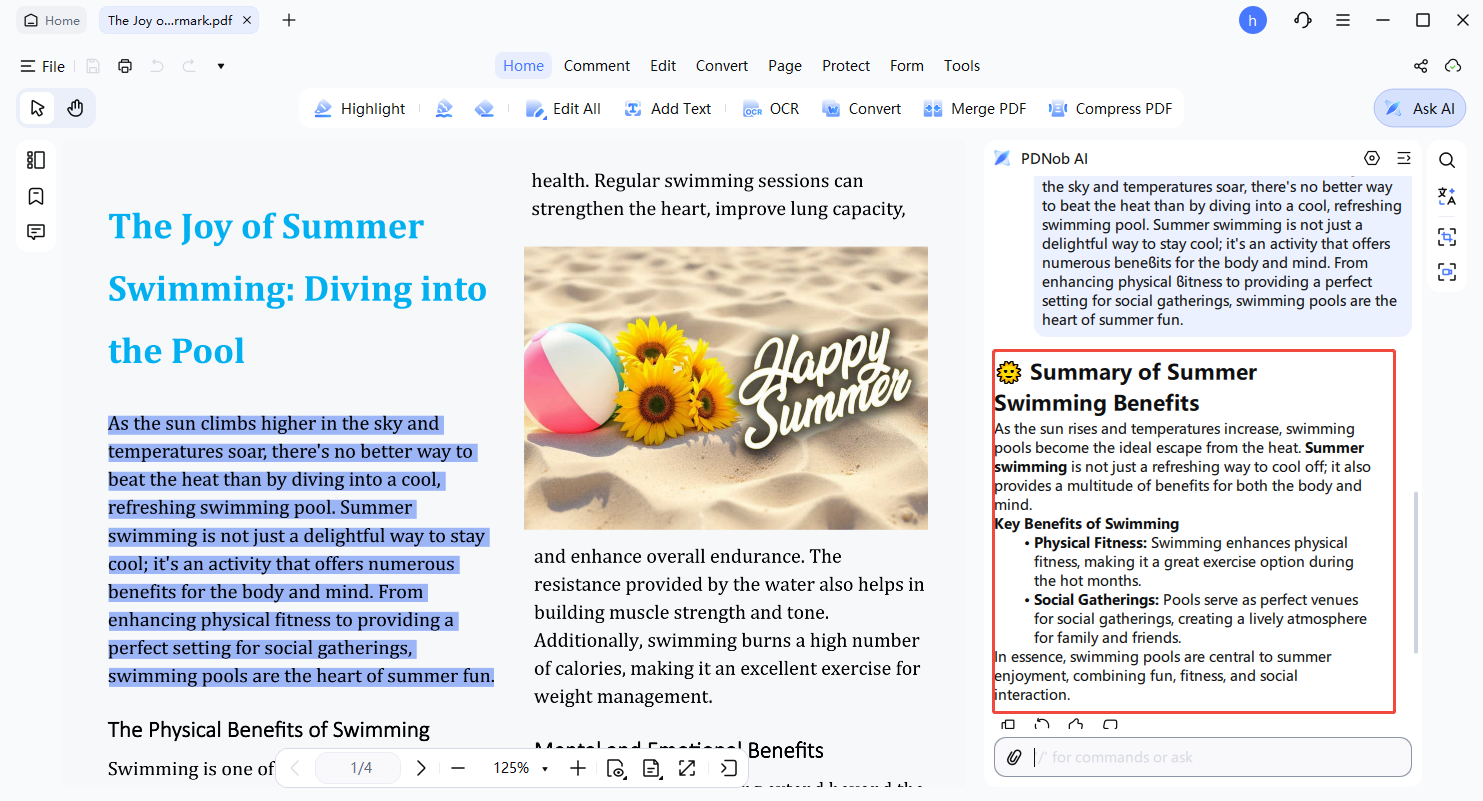Select the Hand pan tool
1483x801 pixels.
(x=75, y=108)
